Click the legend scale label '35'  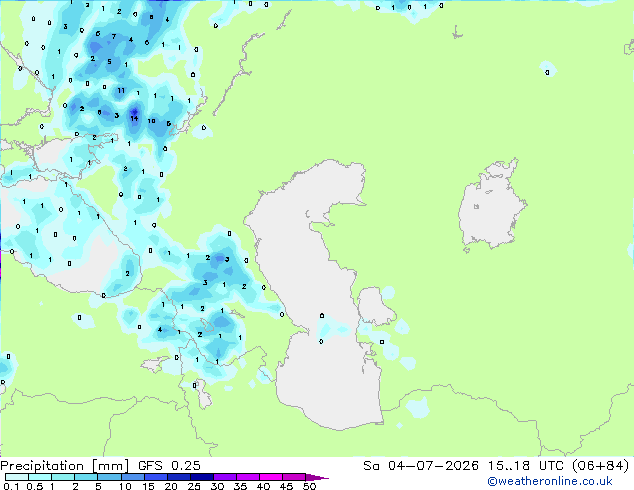[240, 486]
